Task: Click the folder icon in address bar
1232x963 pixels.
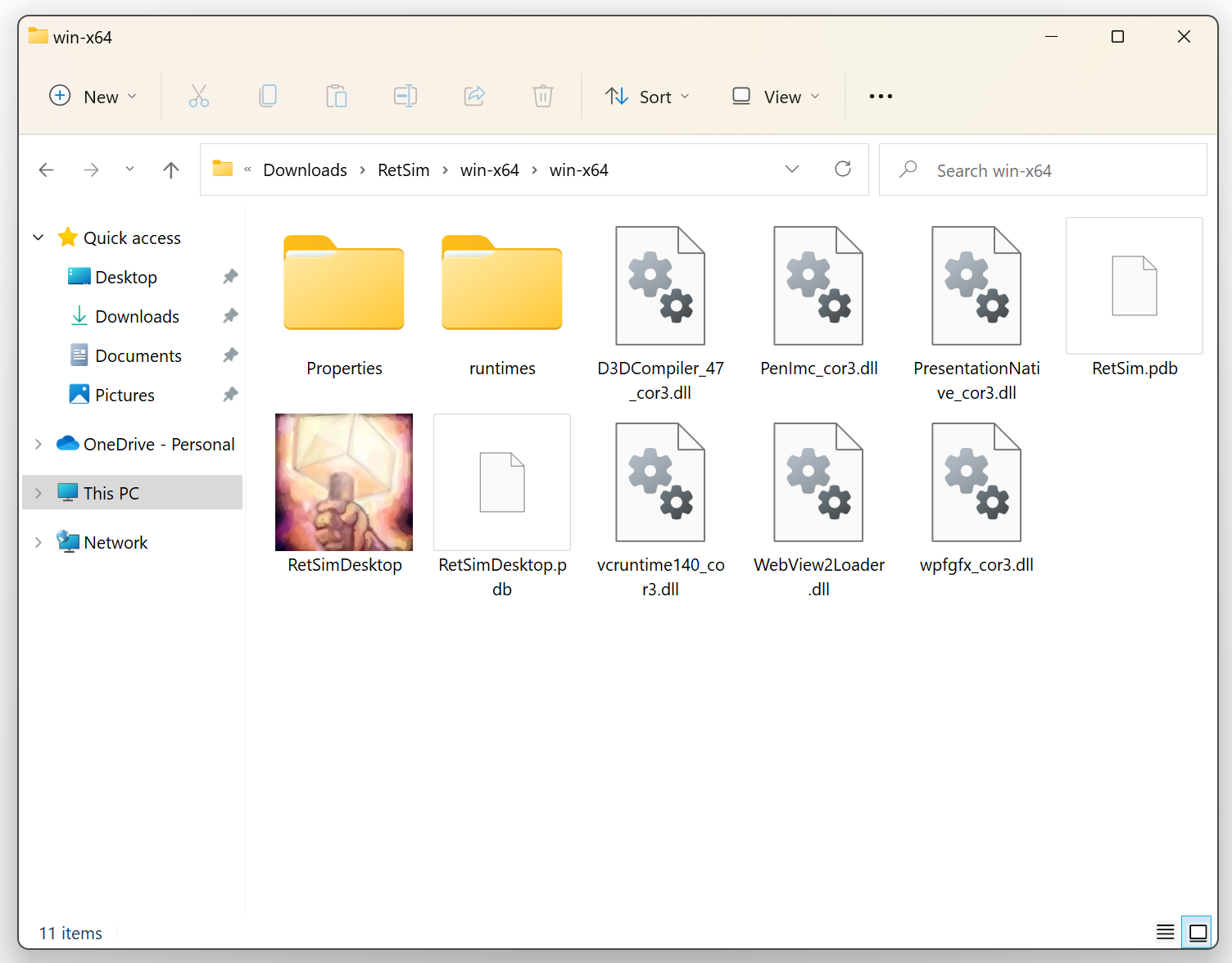Action: point(223,169)
